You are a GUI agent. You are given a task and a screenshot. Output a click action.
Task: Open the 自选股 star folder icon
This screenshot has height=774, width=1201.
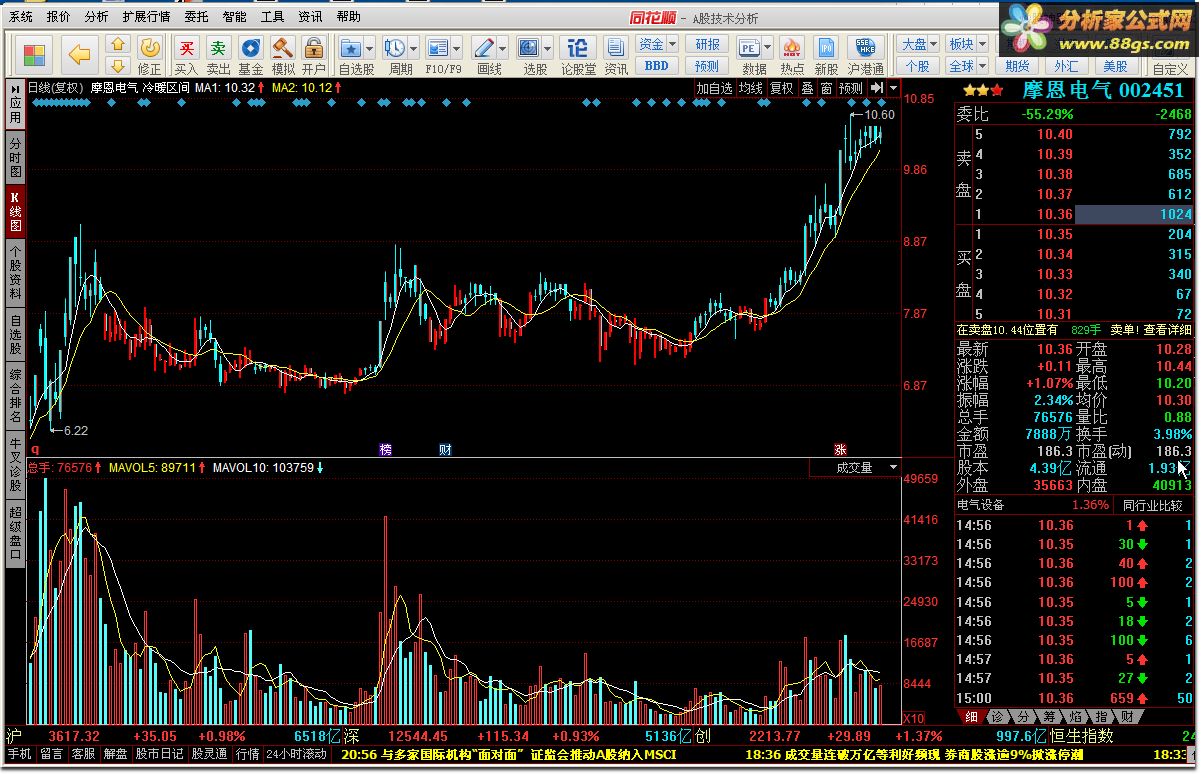click(350, 48)
